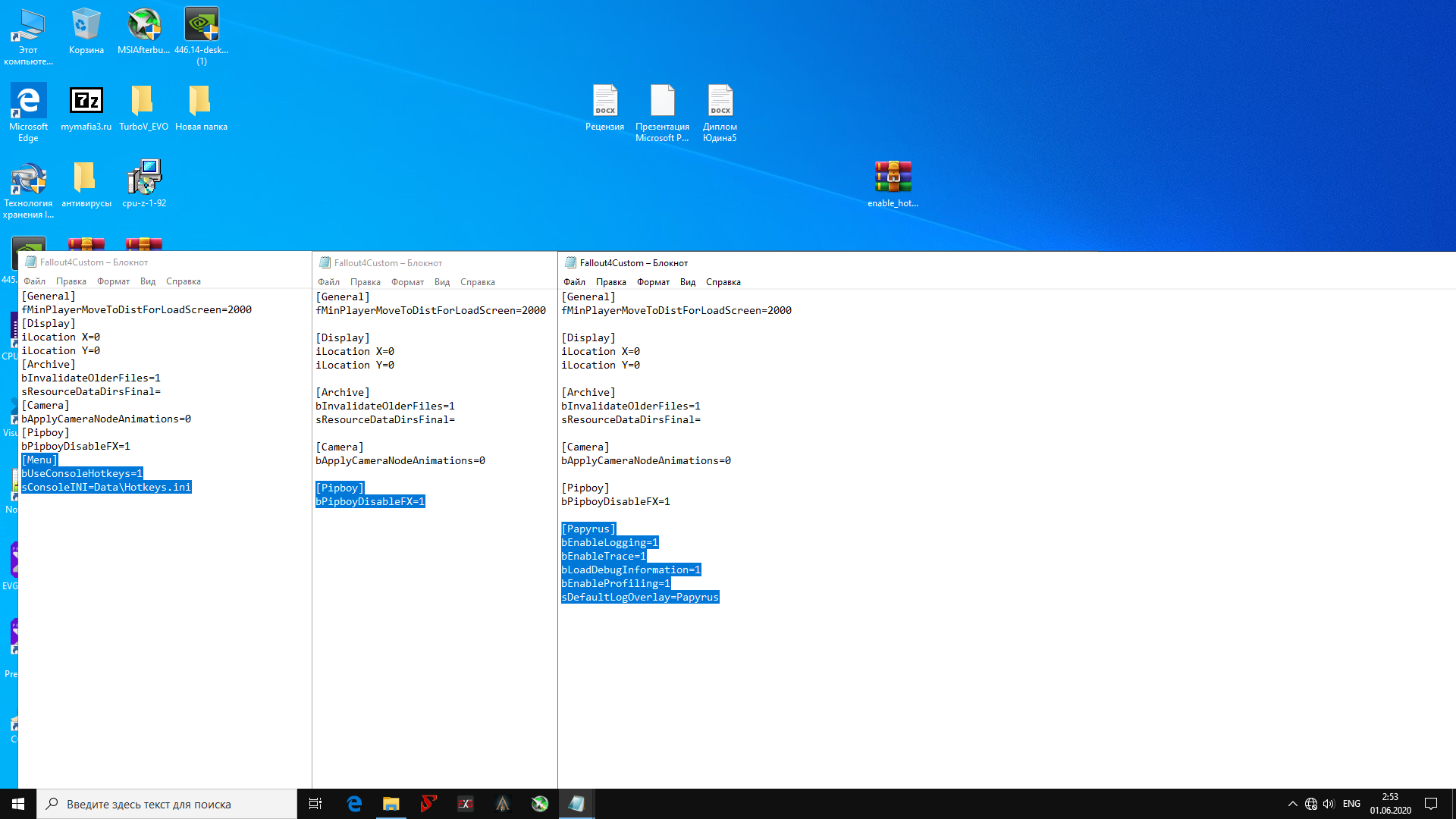Expand hidden system tray icons chevron
The image size is (1456, 819).
pyautogui.click(x=1292, y=804)
